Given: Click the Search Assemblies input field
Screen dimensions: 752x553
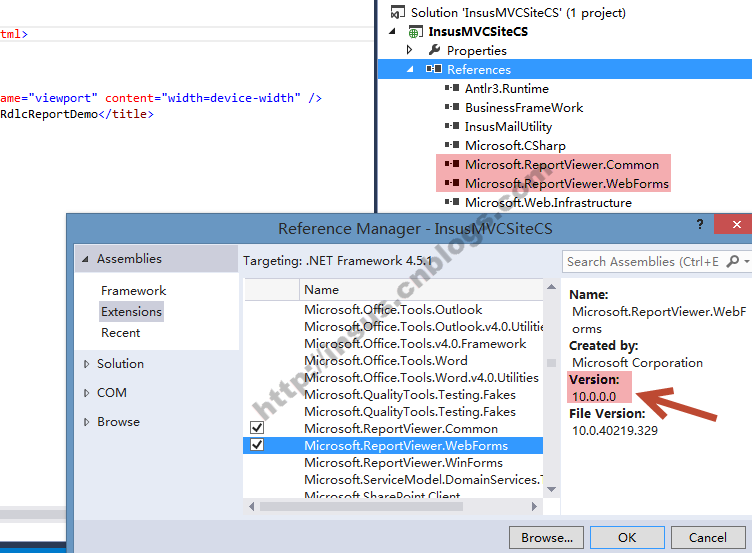Looking at the screenshot, I should [643, 261].
